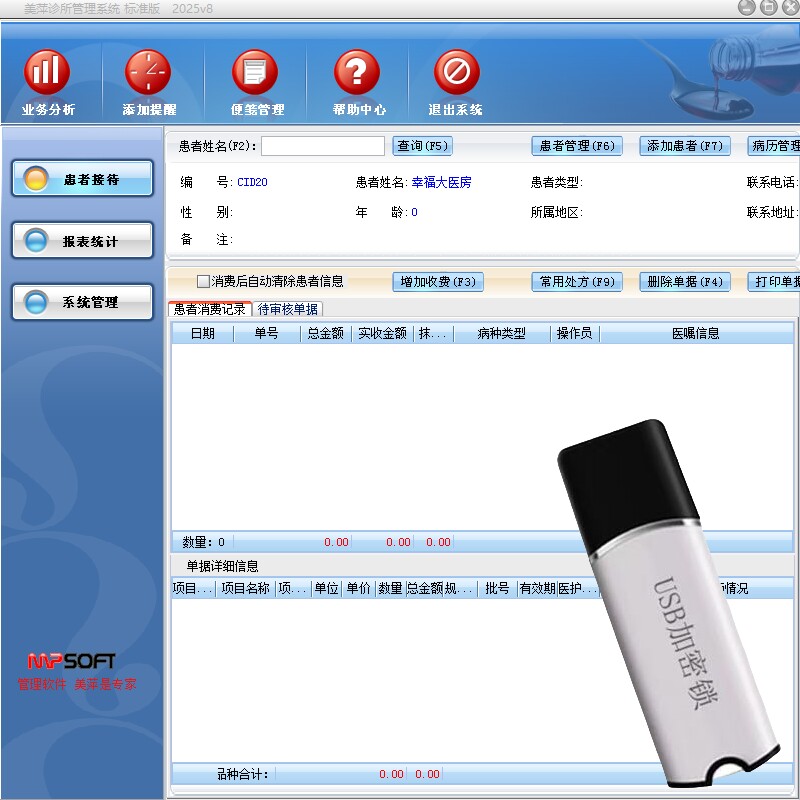
Task: Click 打印单据 button
Action: tap(774, 282)
